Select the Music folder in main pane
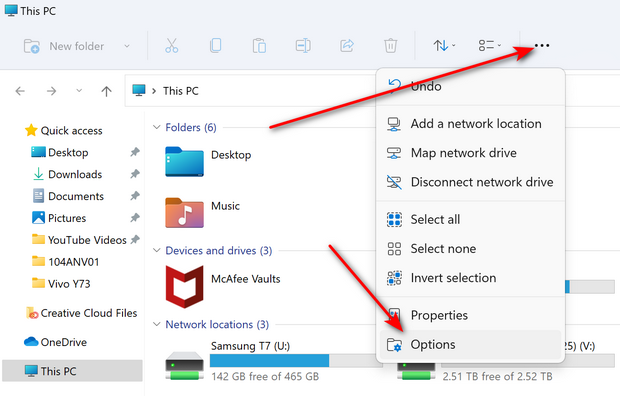 point(202,213)
